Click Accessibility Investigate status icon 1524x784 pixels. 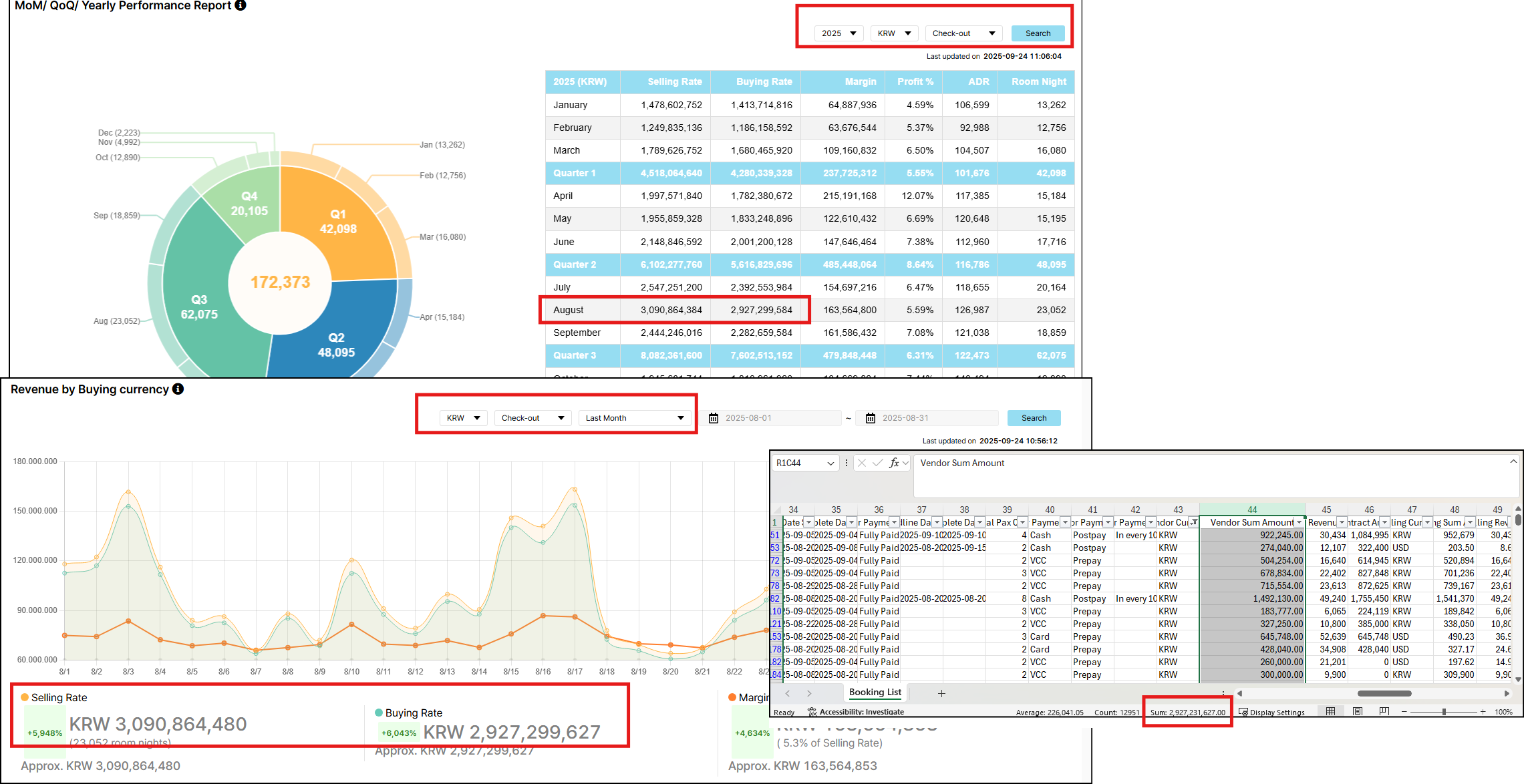point(812,712)
